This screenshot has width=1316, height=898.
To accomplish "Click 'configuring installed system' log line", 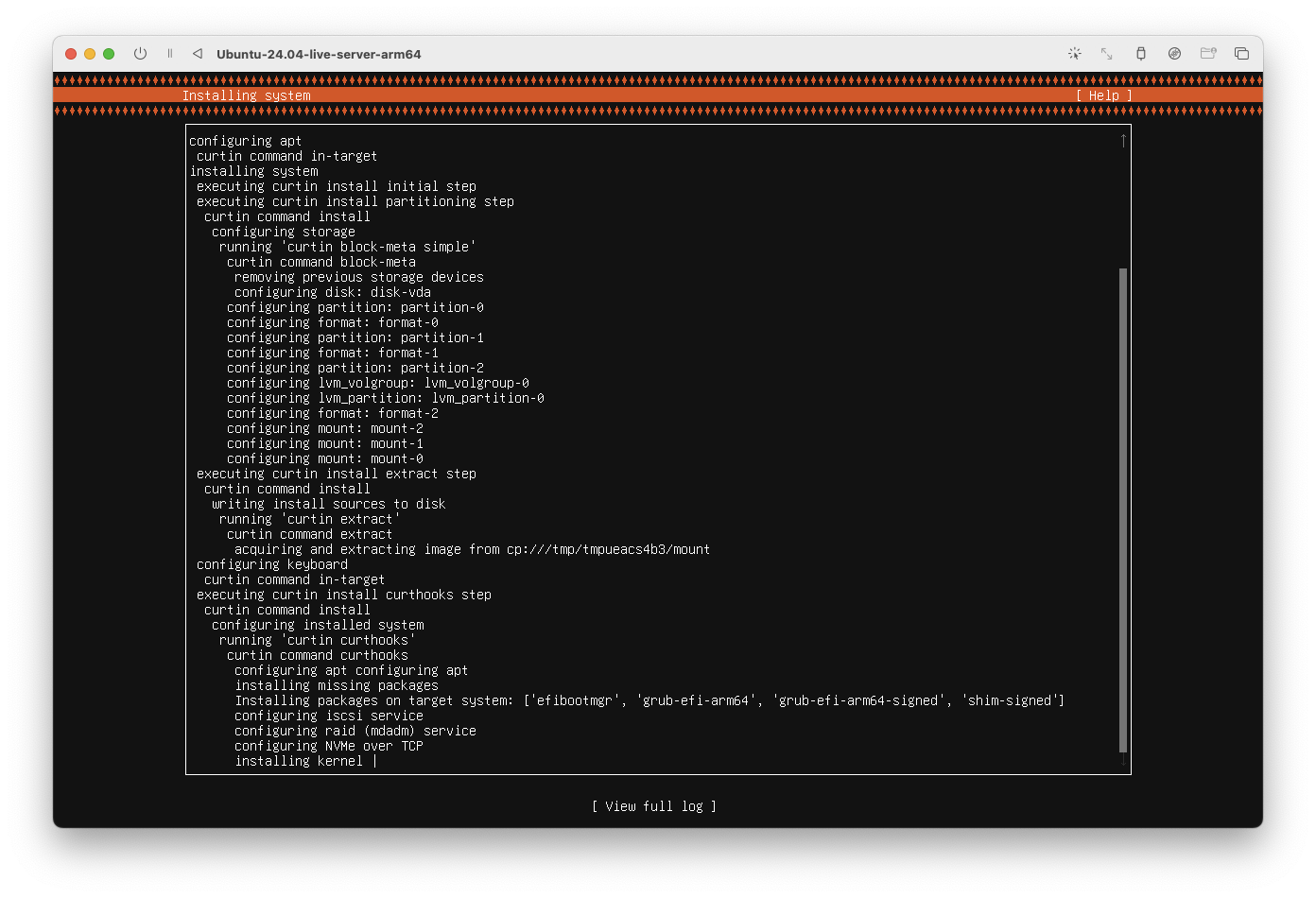I will tap(318, 625).
